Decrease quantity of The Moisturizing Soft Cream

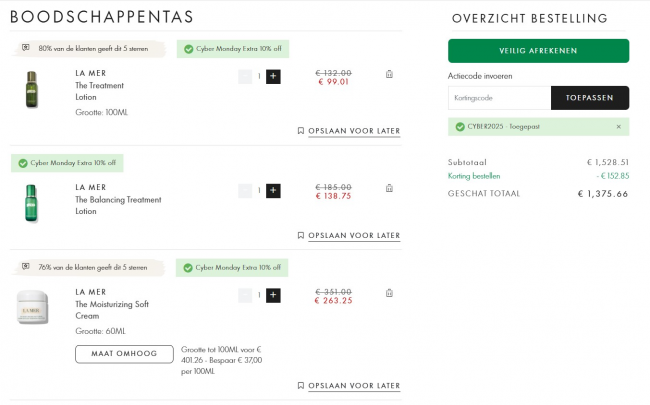click(245, 295)
